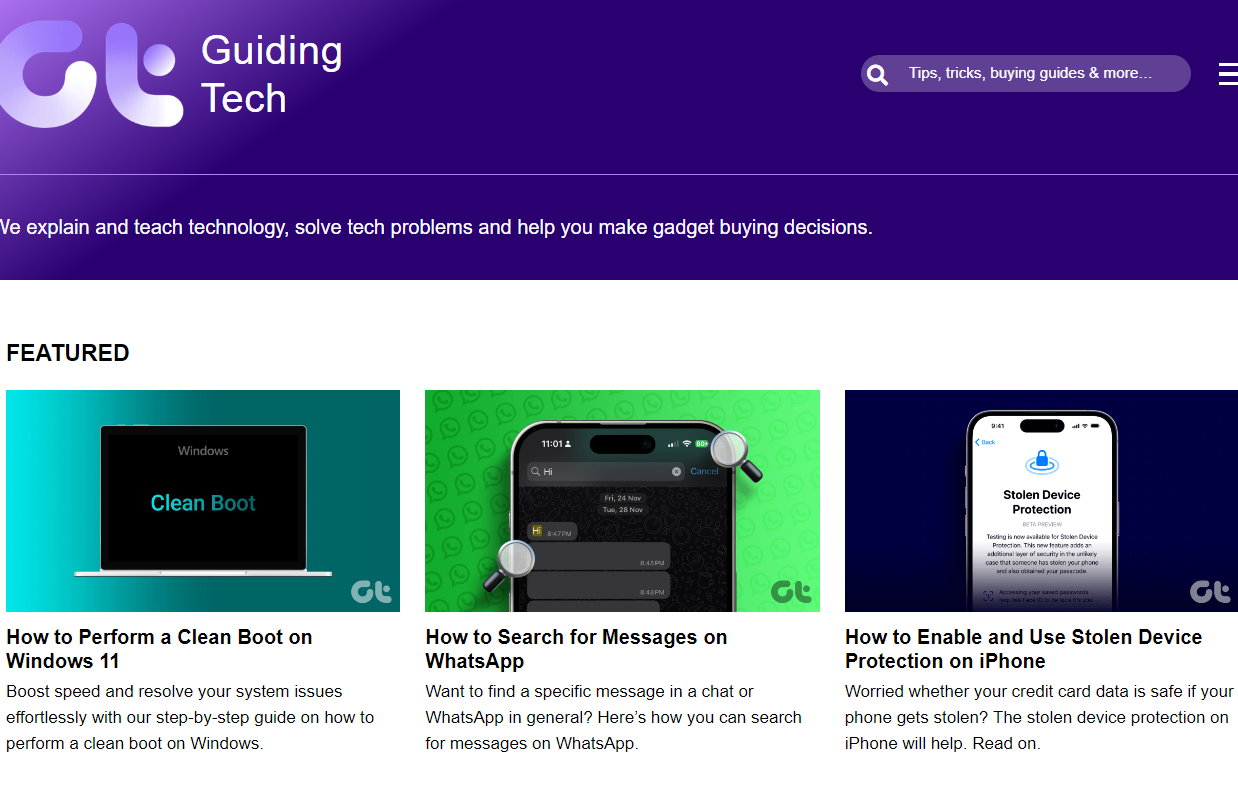Open the Stolen Device Protection thumbnail
Viewport: 1238px width, 789px height.
pyautogui.click(x=1041, y=500)
